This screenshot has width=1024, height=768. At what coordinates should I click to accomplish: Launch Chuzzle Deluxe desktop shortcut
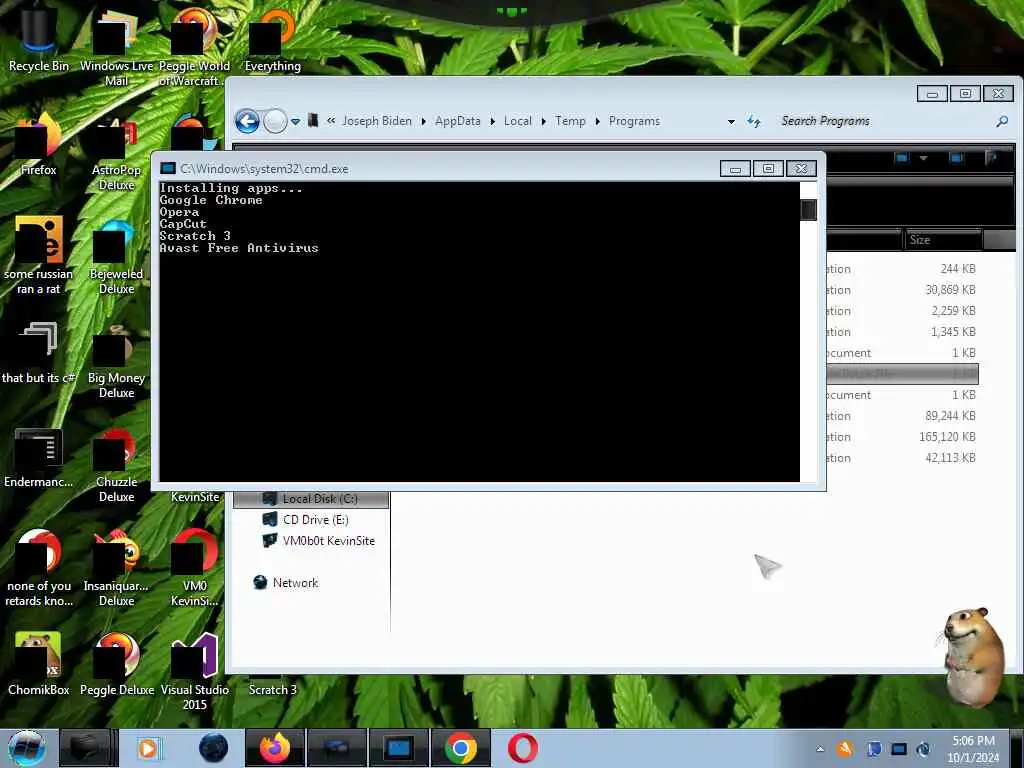(116, 465)
